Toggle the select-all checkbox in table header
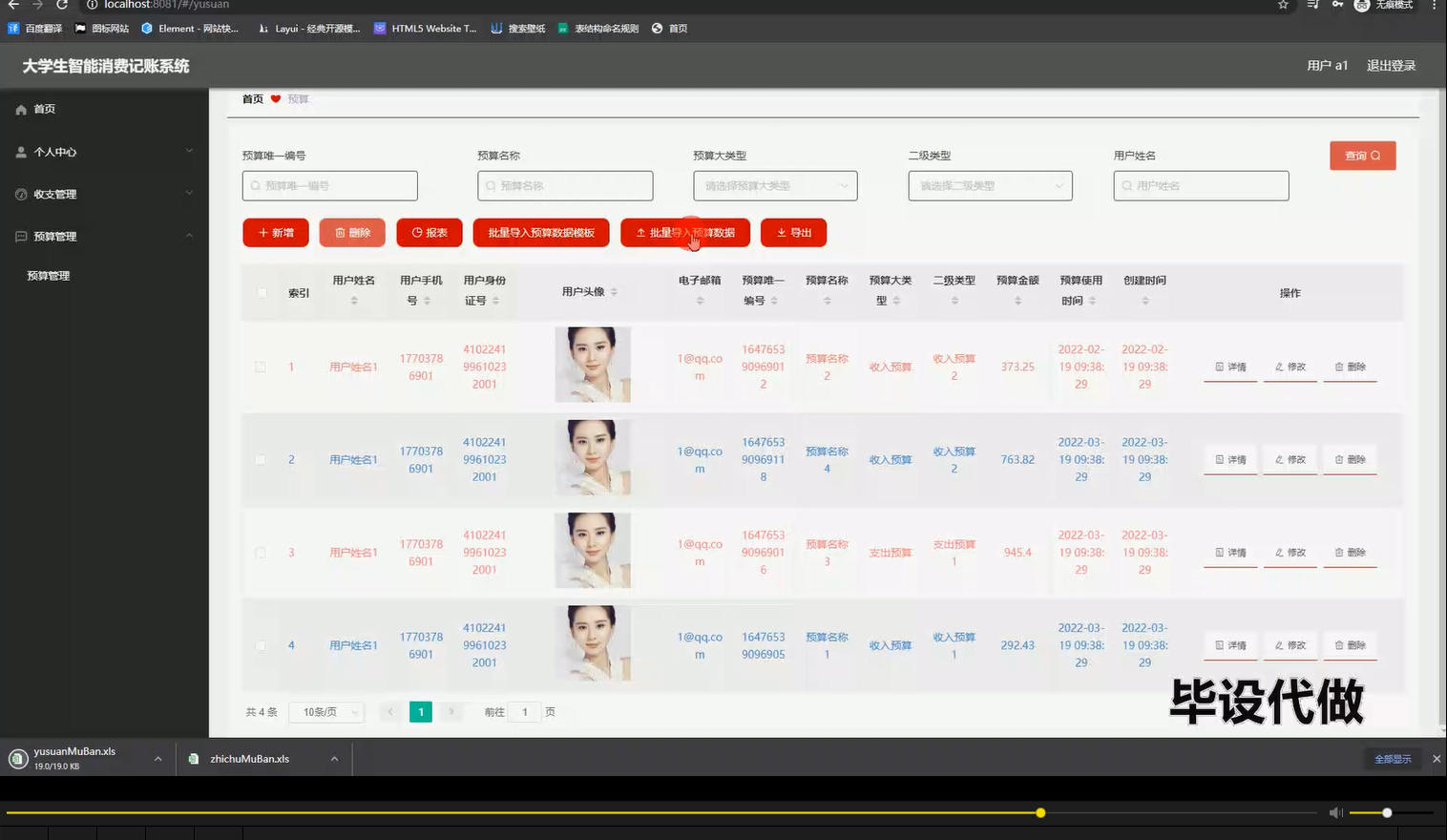Screen dimensions: 1447x840 pos(262,292)
